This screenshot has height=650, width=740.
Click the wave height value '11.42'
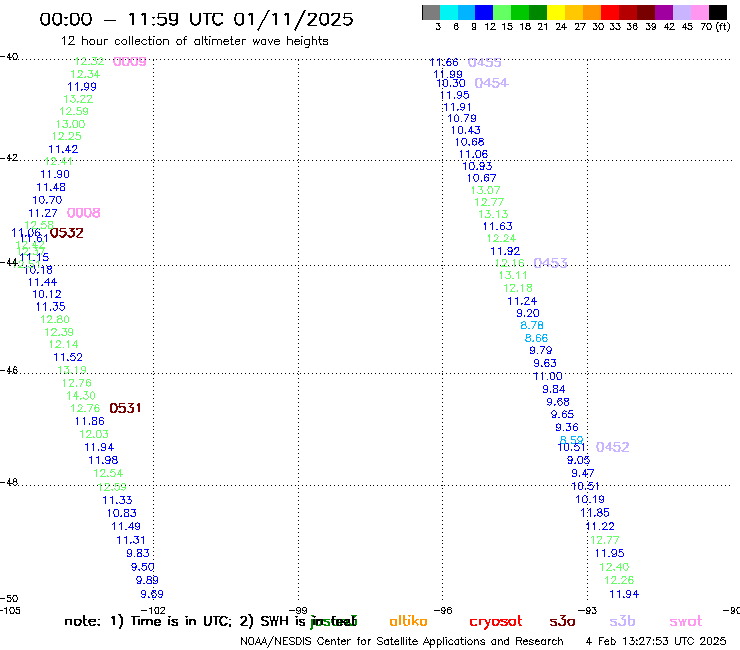[x=63, y=149]
